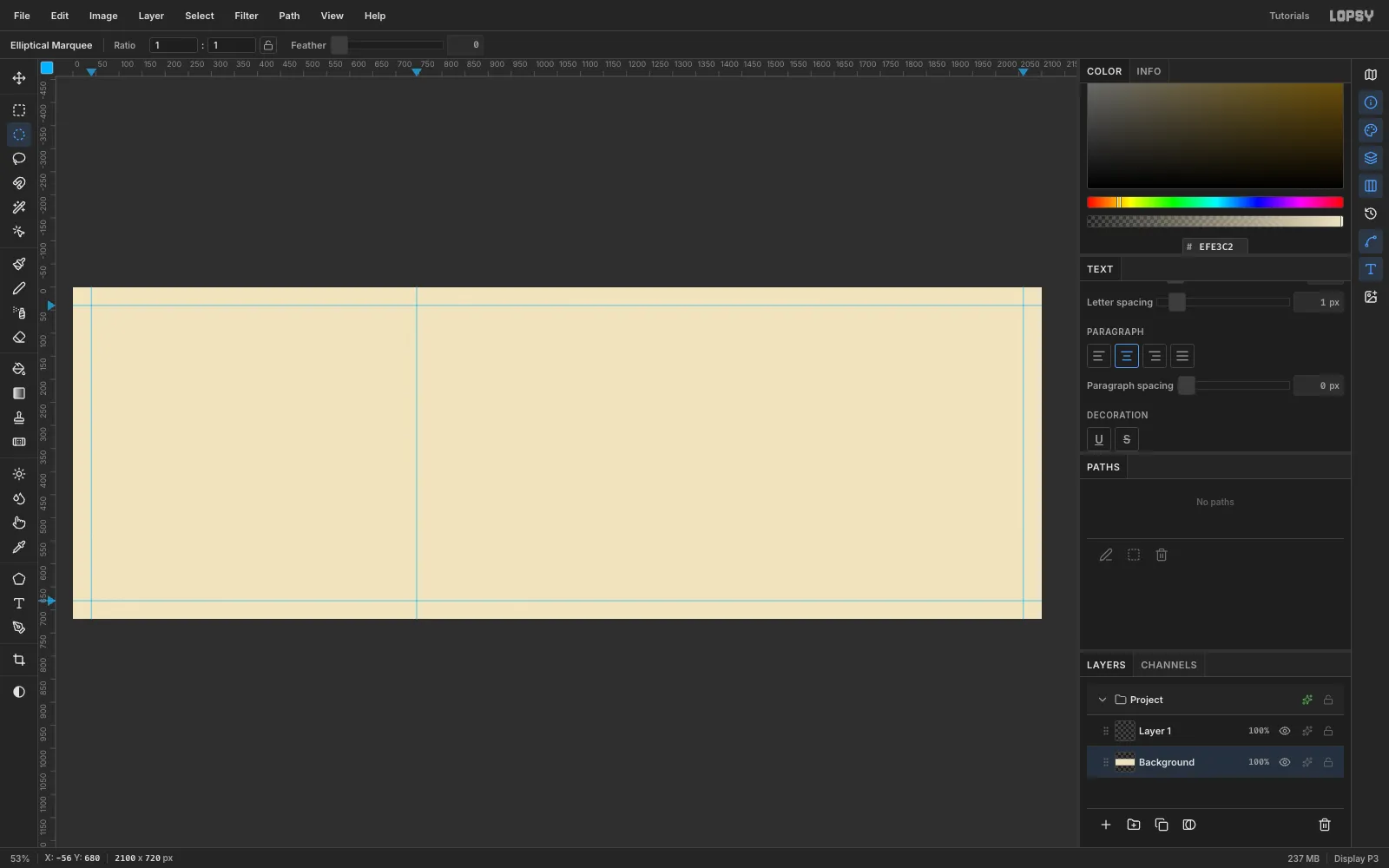The image size is (1389, 868).
Task: Select the Magnetic Lasso tool
Action: [18, 183]
